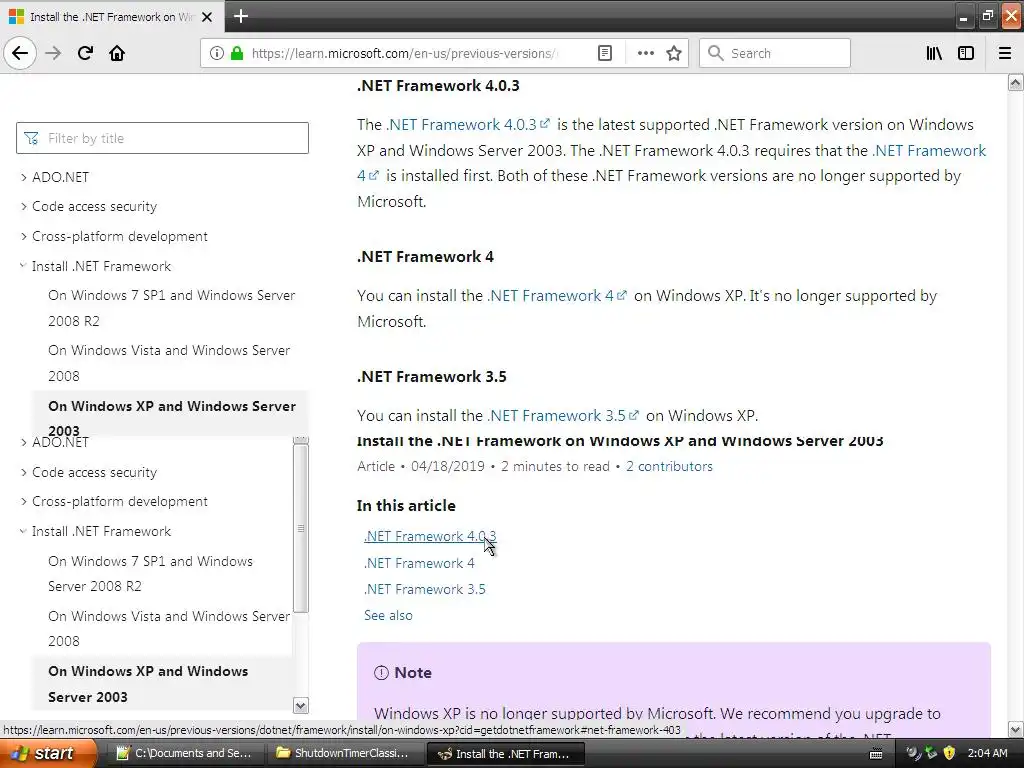
Task: Open On Windows 7 SP1 item in top sidebar list
Action: click(171, 308)
